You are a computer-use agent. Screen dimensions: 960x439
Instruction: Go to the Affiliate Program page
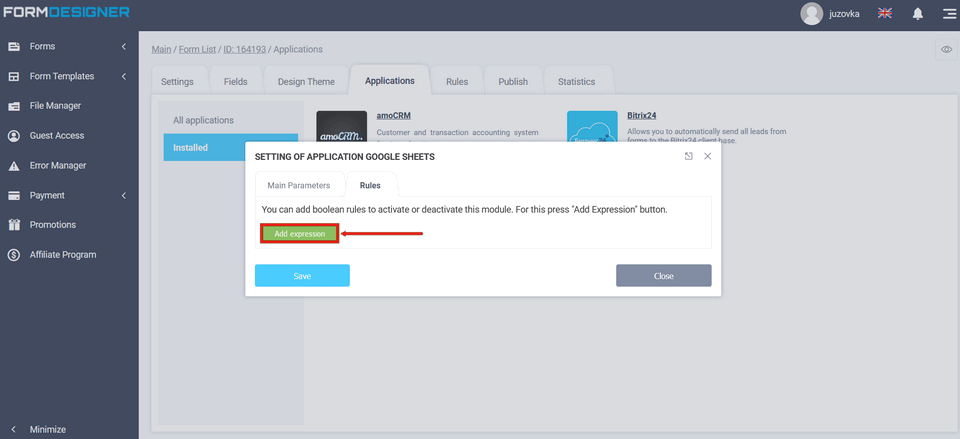click(x=62, y=255)
